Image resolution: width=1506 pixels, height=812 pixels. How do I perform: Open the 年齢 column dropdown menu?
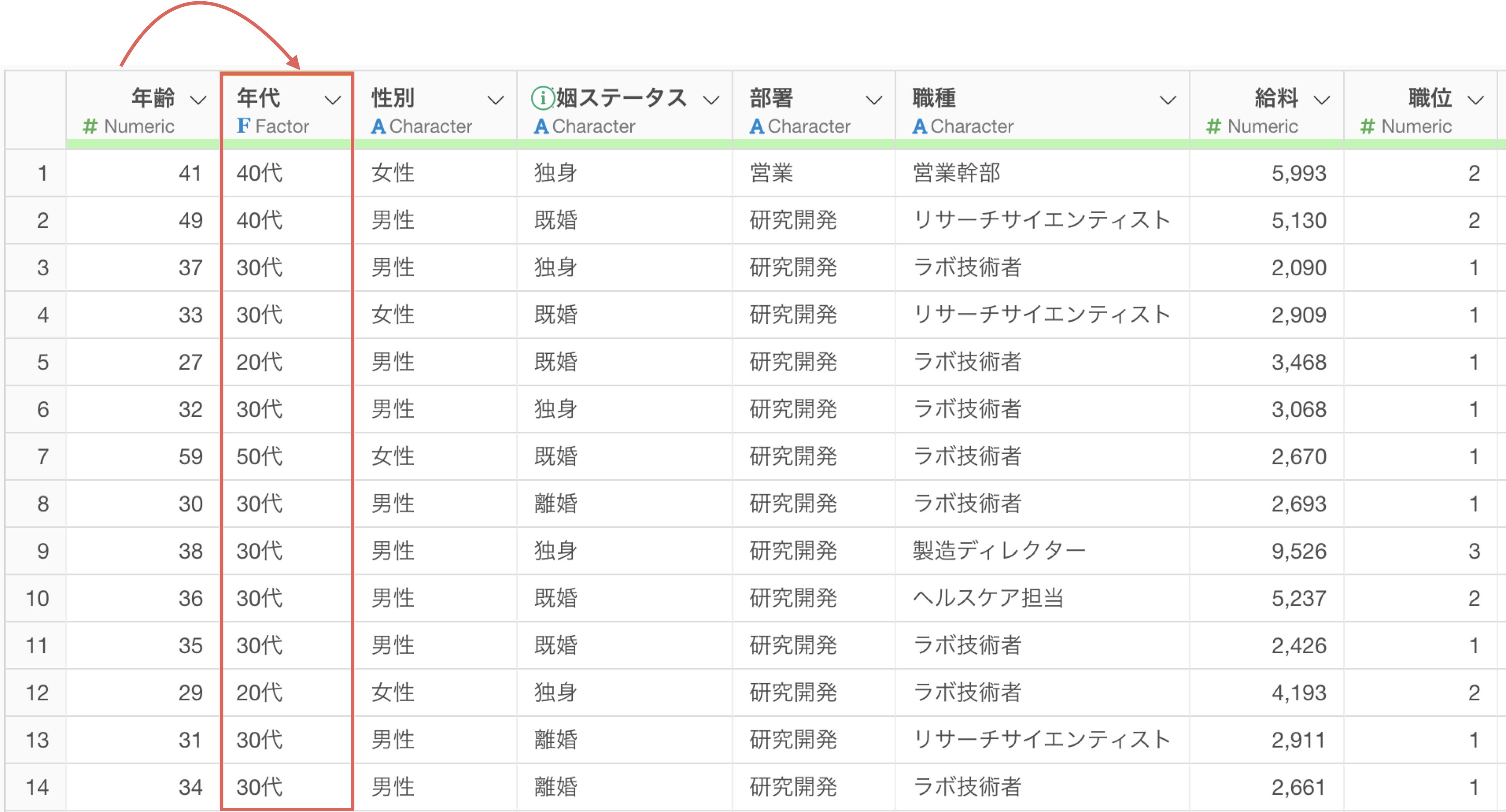coord(199,100)
